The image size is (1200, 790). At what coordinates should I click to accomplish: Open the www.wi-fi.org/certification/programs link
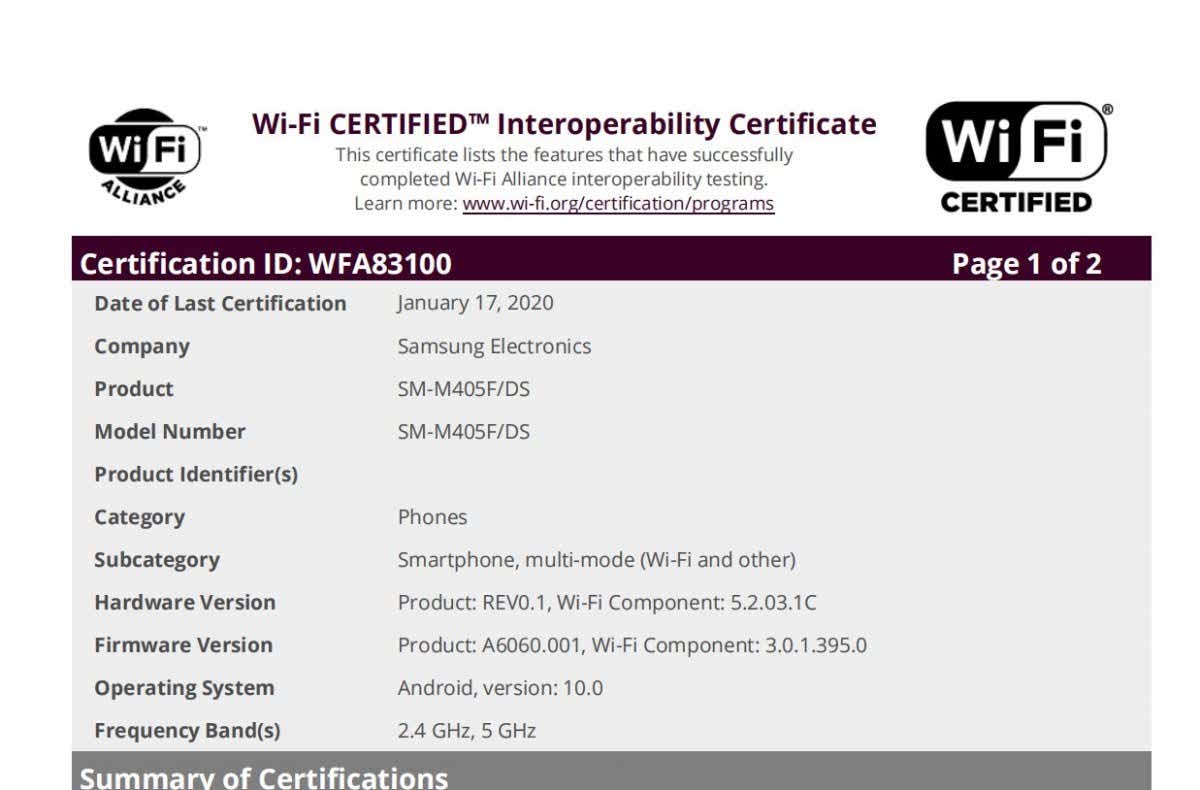pos(617,204)
